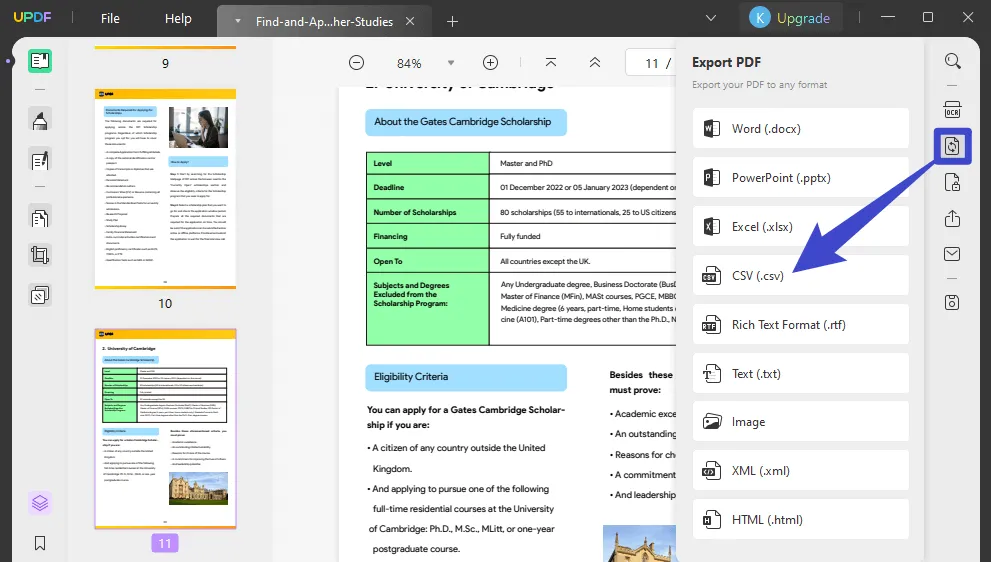Expand the window list chevron in title bar
Screen dimensions: 991x562
[711, 18]
